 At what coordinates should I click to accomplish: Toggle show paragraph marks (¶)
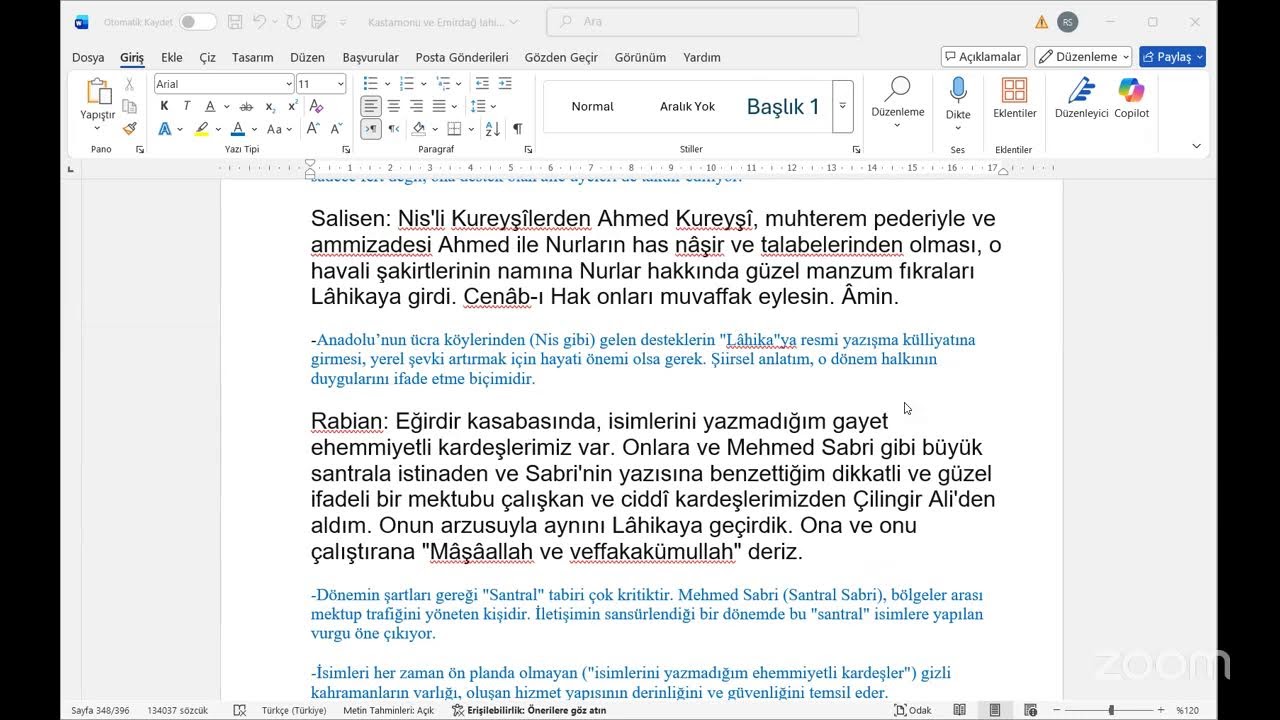pyautogui.click(x=517, y=129)
